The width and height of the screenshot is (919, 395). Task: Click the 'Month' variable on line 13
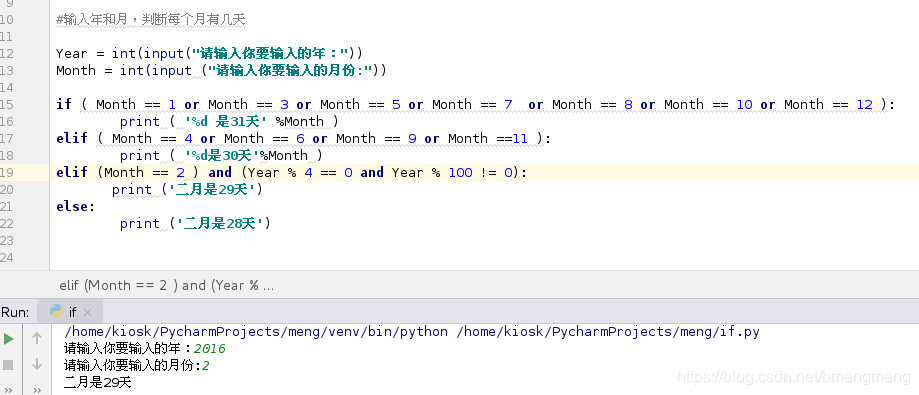coord(76,70)
